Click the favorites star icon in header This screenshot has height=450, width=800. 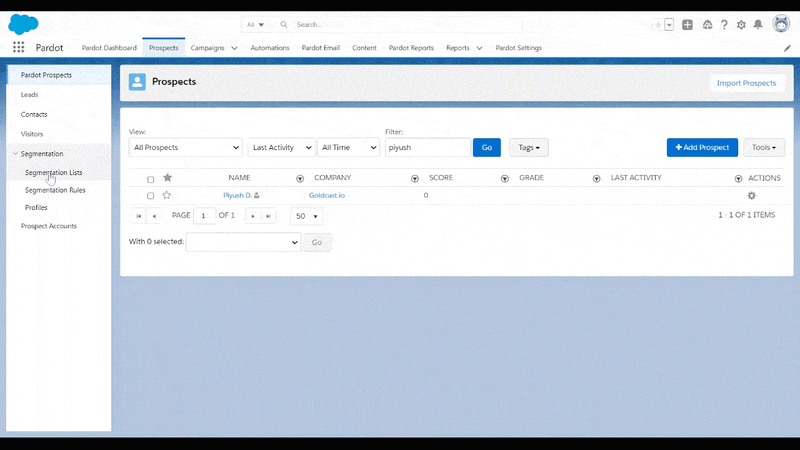[658, 24]
